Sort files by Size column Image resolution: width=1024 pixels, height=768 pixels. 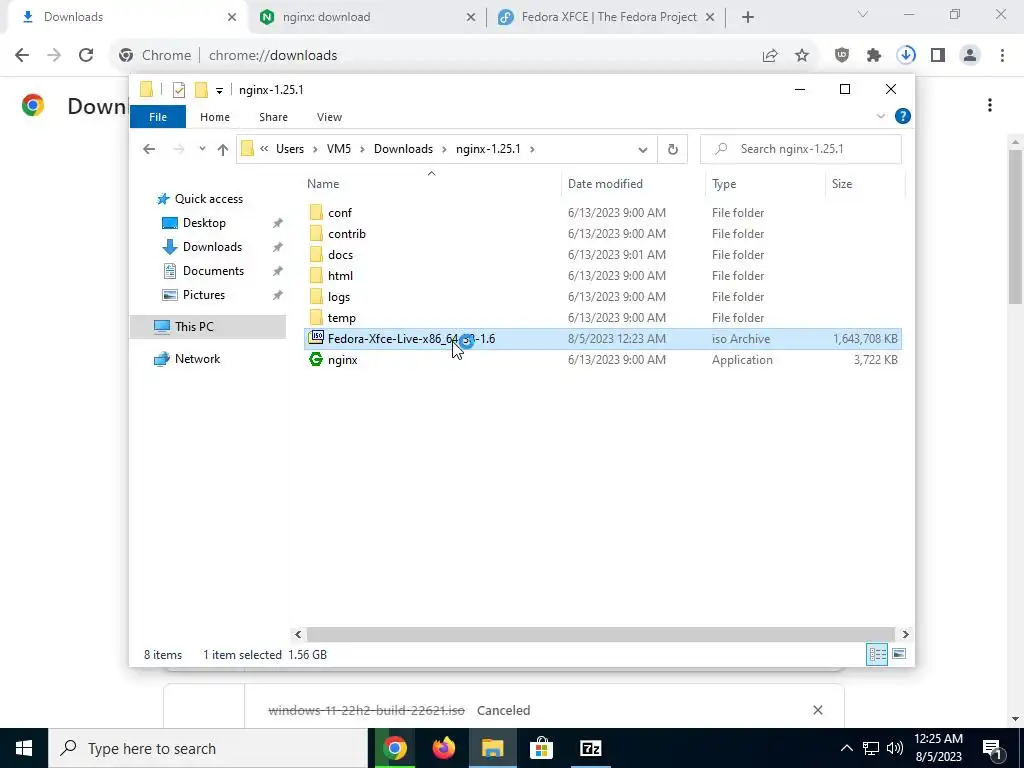coord(865,184)
